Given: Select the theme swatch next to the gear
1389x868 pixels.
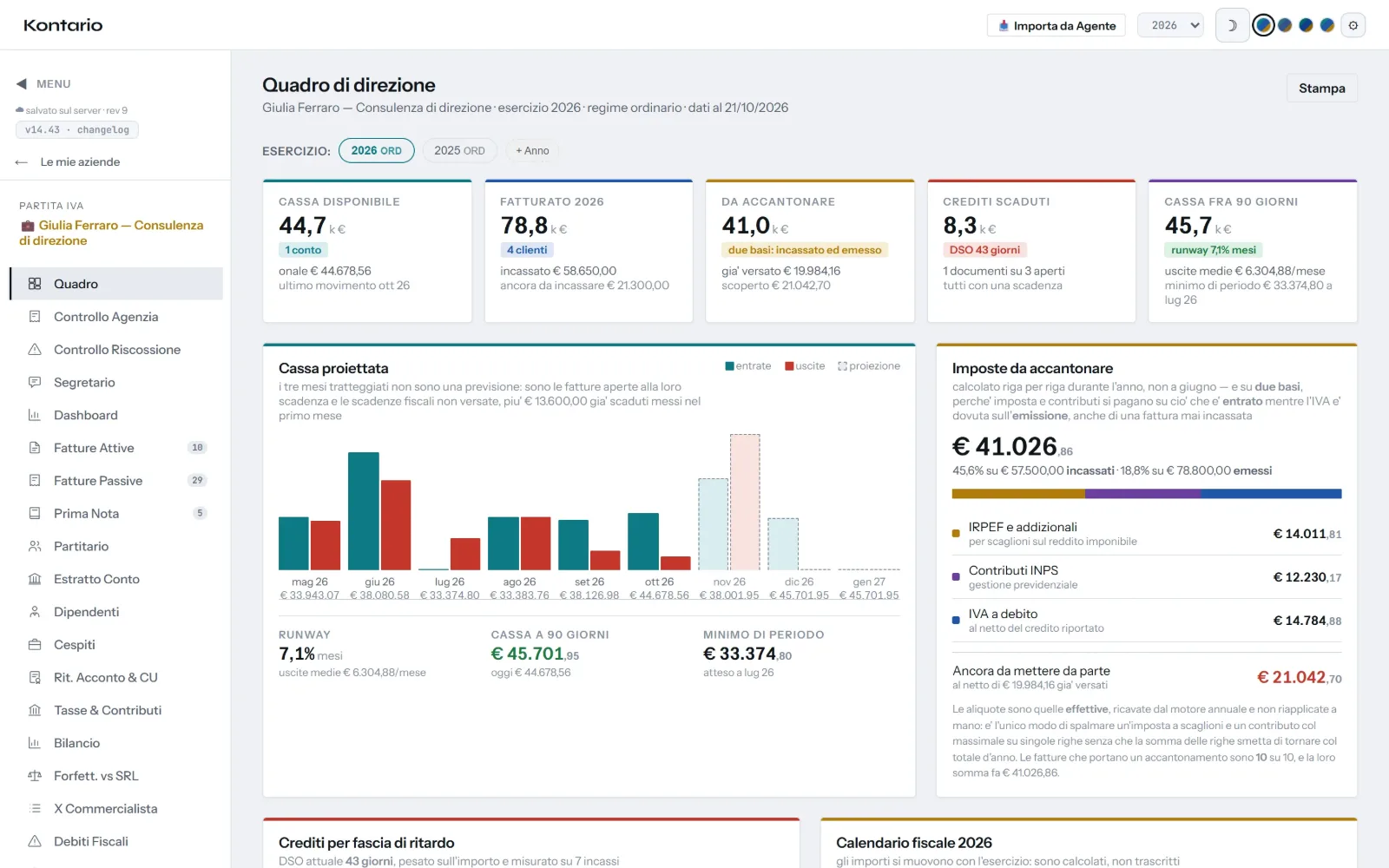Looking at the screenshot, I should click(x=1327, y=26).
